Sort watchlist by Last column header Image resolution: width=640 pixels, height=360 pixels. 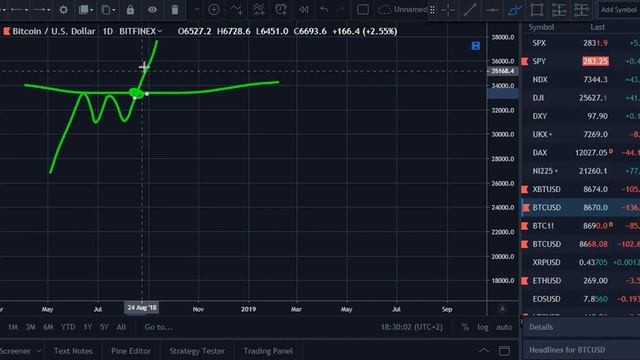tap(598, 27)
